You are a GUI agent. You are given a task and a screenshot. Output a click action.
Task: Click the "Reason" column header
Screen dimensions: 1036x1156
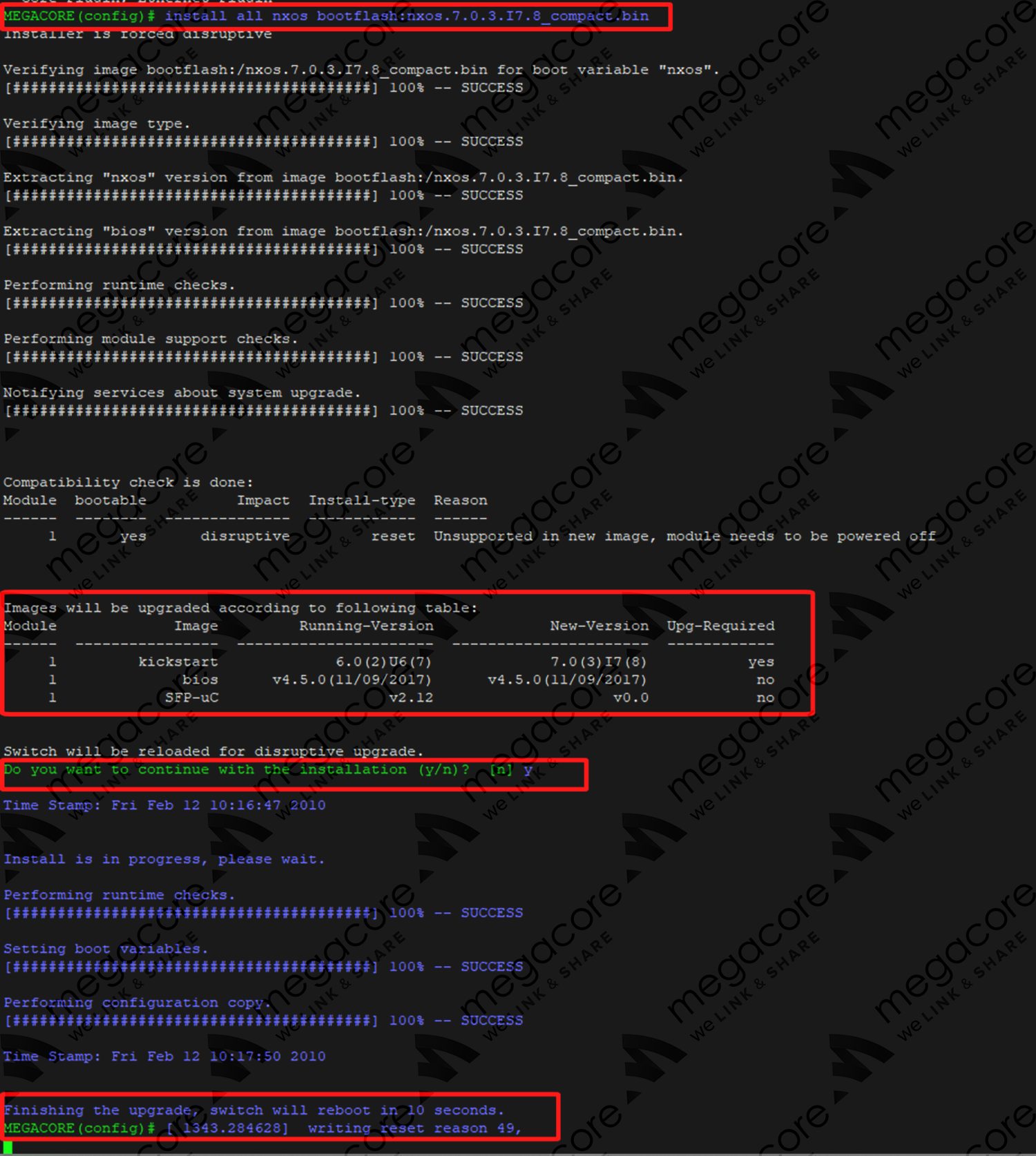tap(460, 501)
